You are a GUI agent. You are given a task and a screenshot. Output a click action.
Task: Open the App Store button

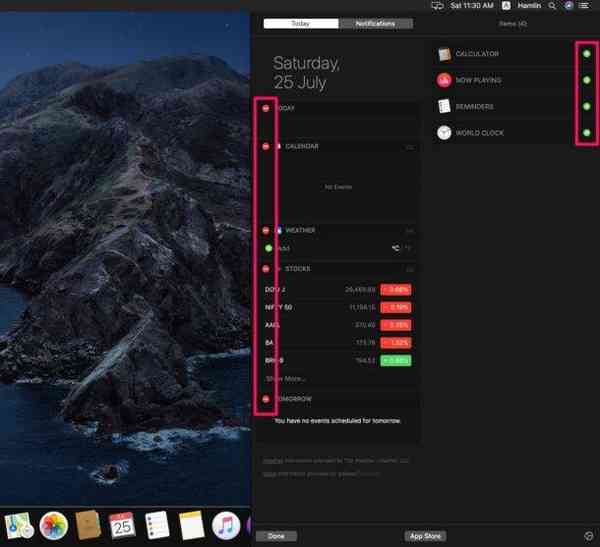click(x=425, y=536)
